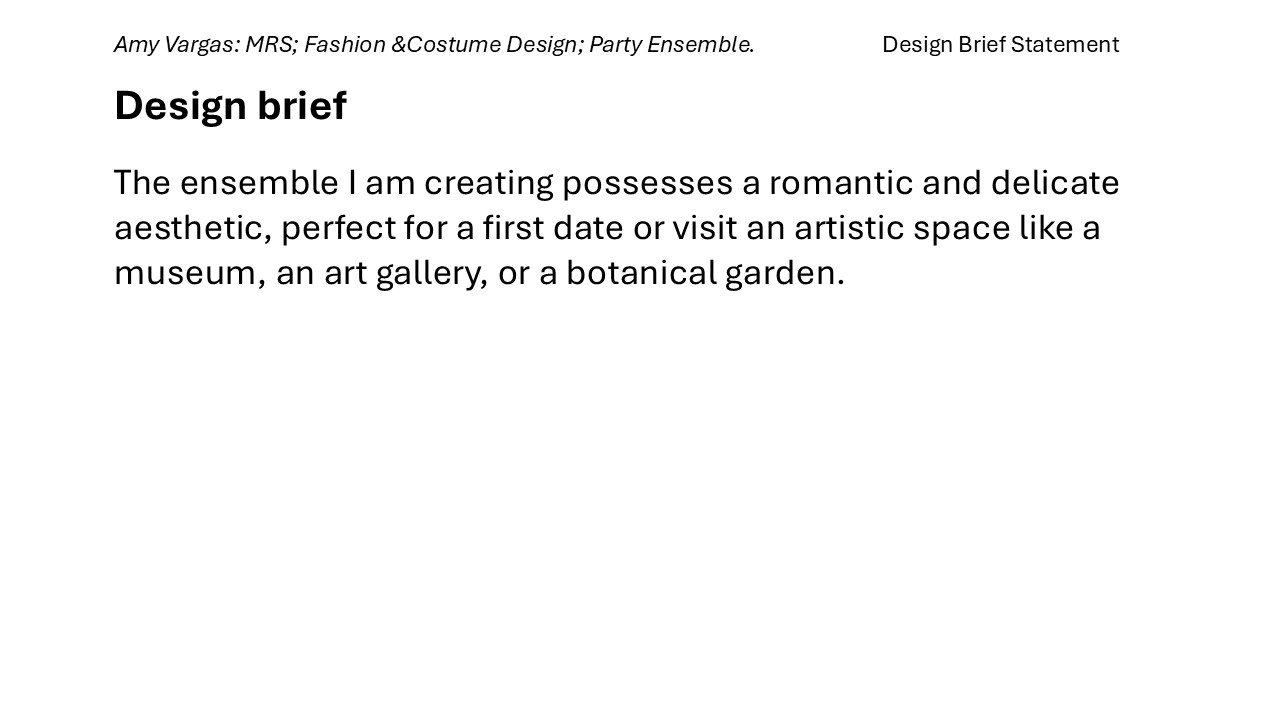Click "Party Ensemble" in the italic header
Image resolution: width=1280 pixels, height=720 pixels.
669,44
